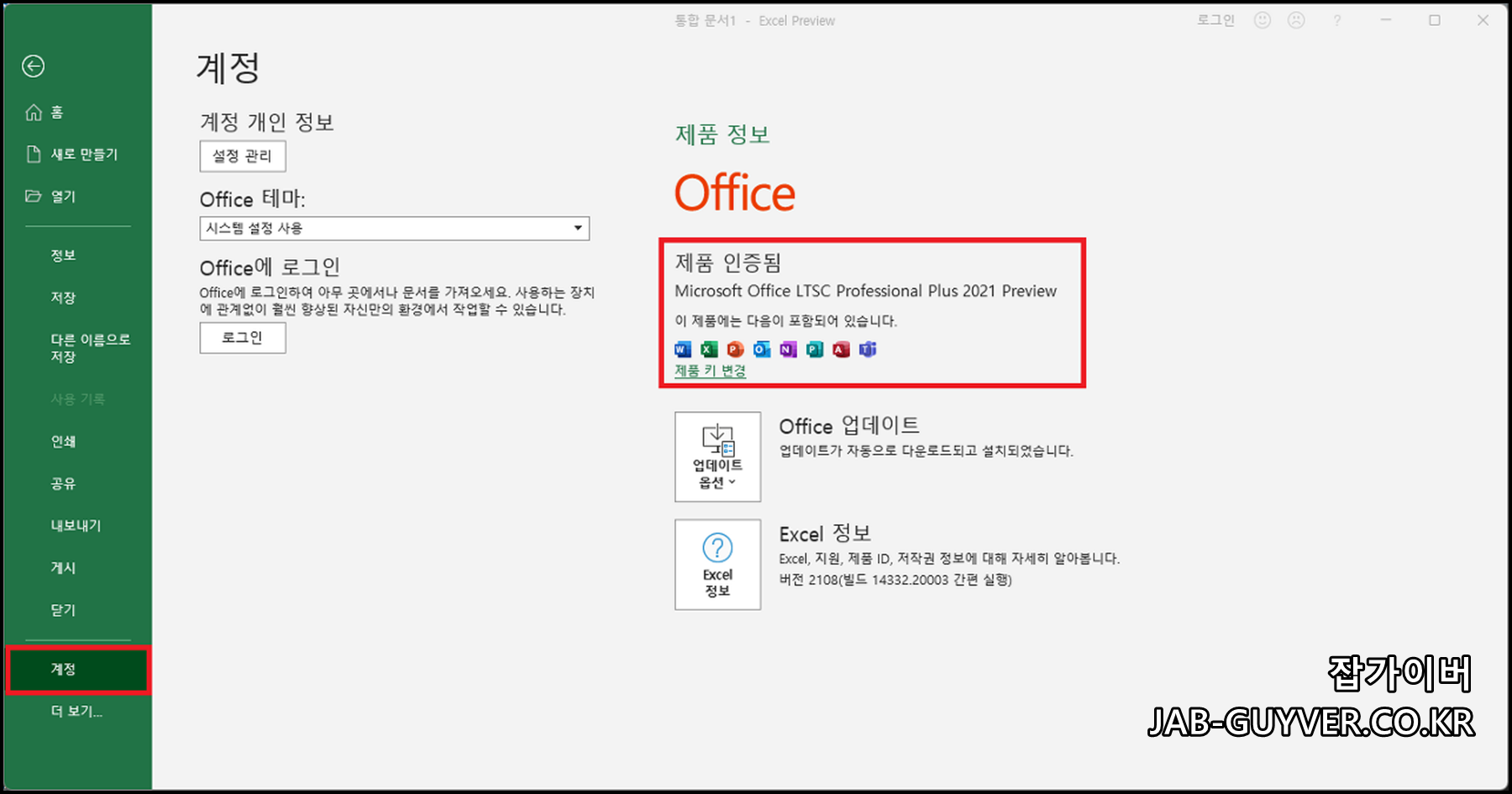Image resolution: width=1512 pixels, height=794 pixels.
Task: Go to the 정보 section in sidebar
Action: pyautogui.click(x=62, y=255)
